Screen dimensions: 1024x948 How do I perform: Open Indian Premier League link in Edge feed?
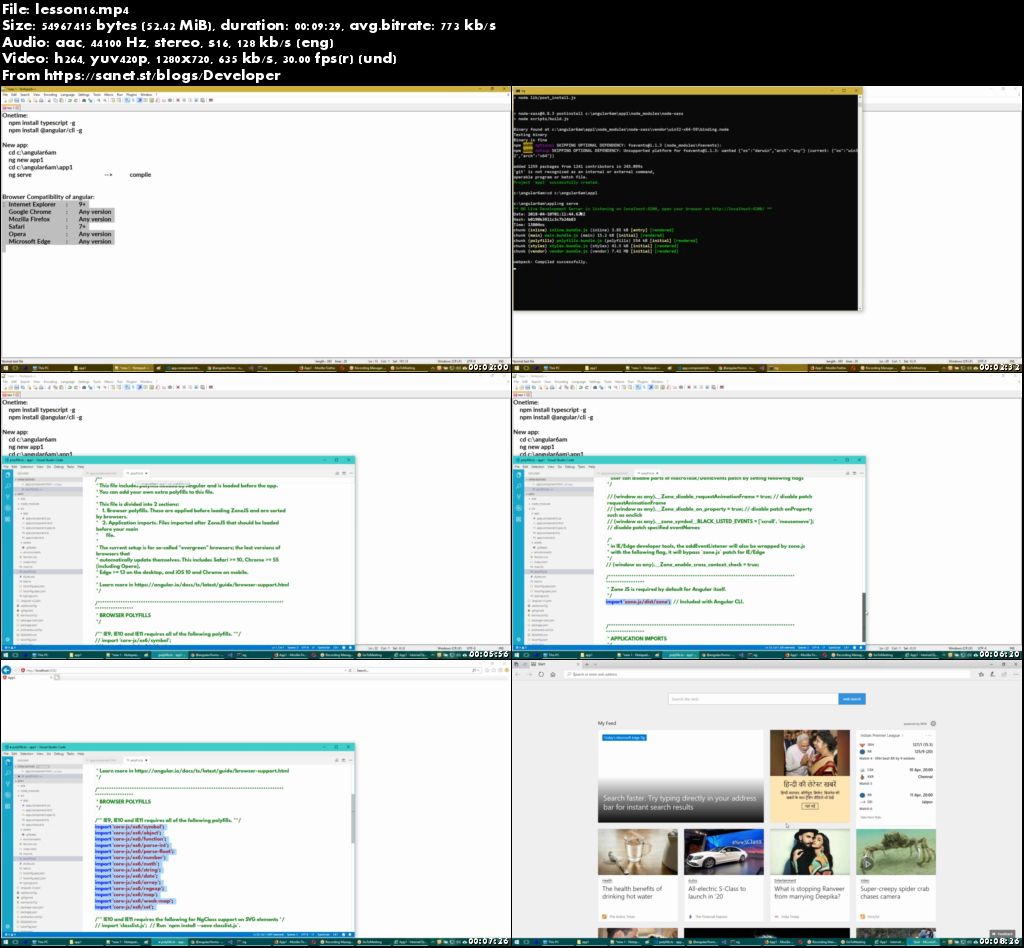(880, 736)
